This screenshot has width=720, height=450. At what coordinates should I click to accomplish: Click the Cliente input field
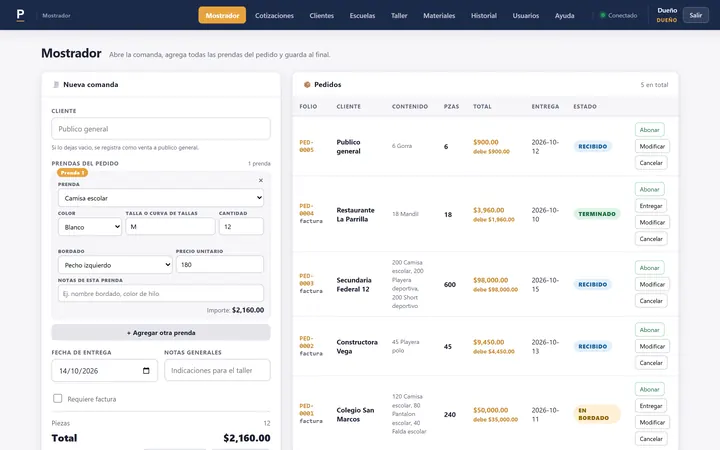click(x=161, y=129)
